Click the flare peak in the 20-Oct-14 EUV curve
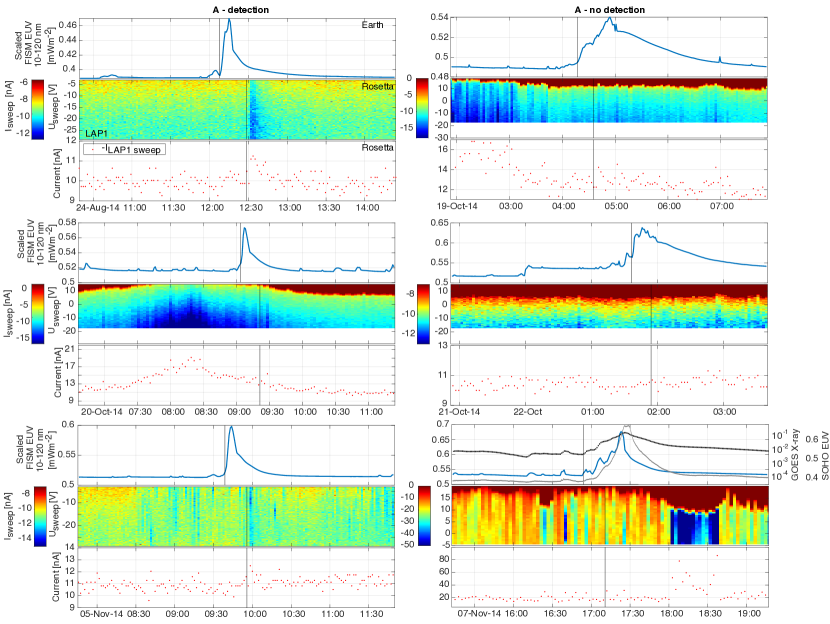 [x=245, y=229]
